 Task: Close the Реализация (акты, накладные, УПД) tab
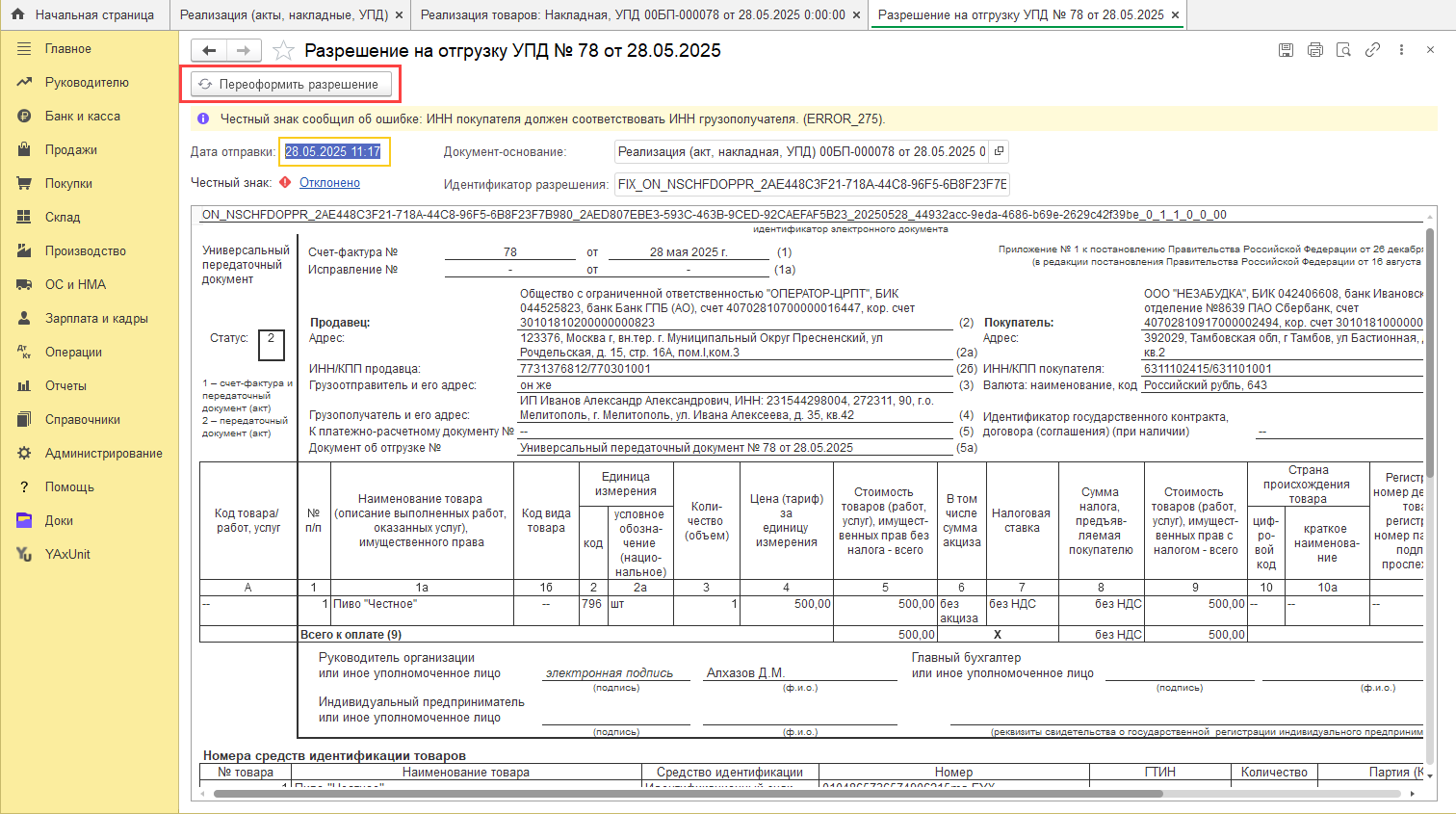point(399,15)
